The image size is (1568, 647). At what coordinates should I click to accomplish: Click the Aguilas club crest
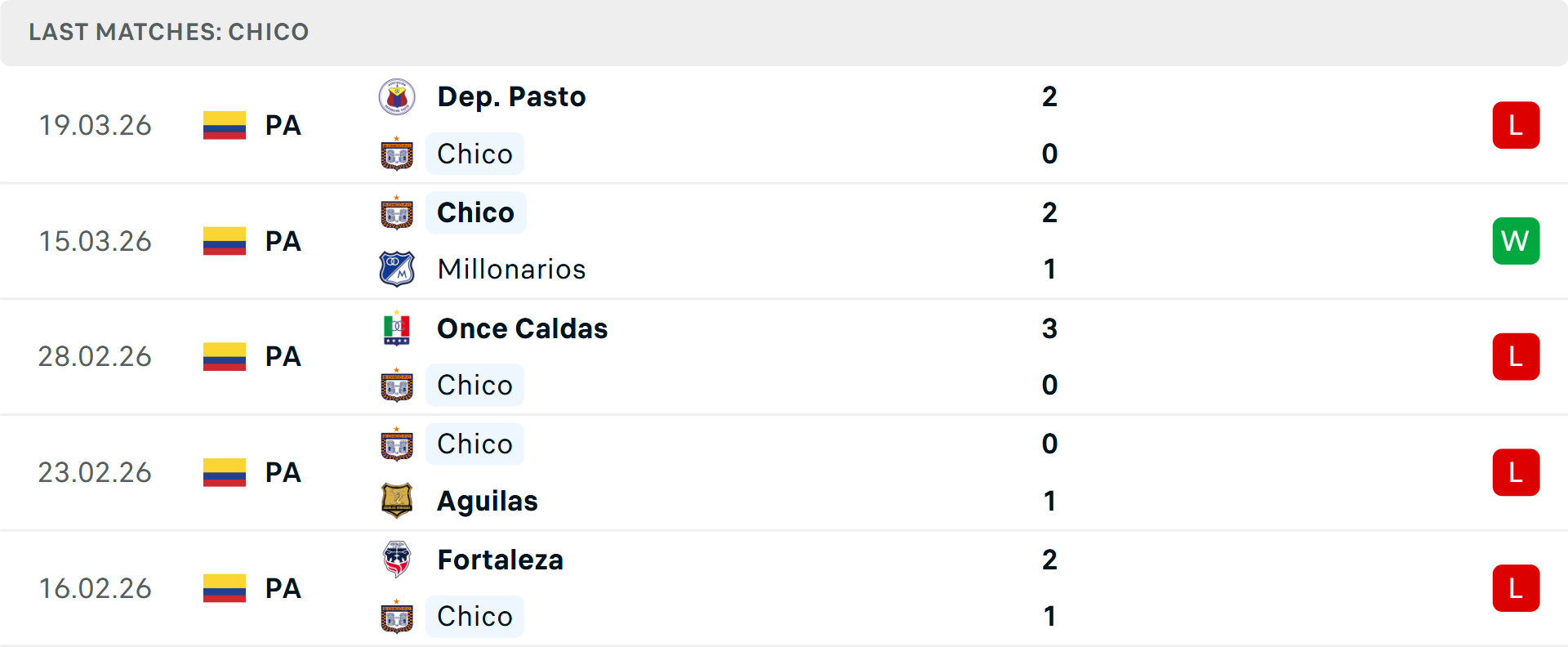tap(397, 501)
